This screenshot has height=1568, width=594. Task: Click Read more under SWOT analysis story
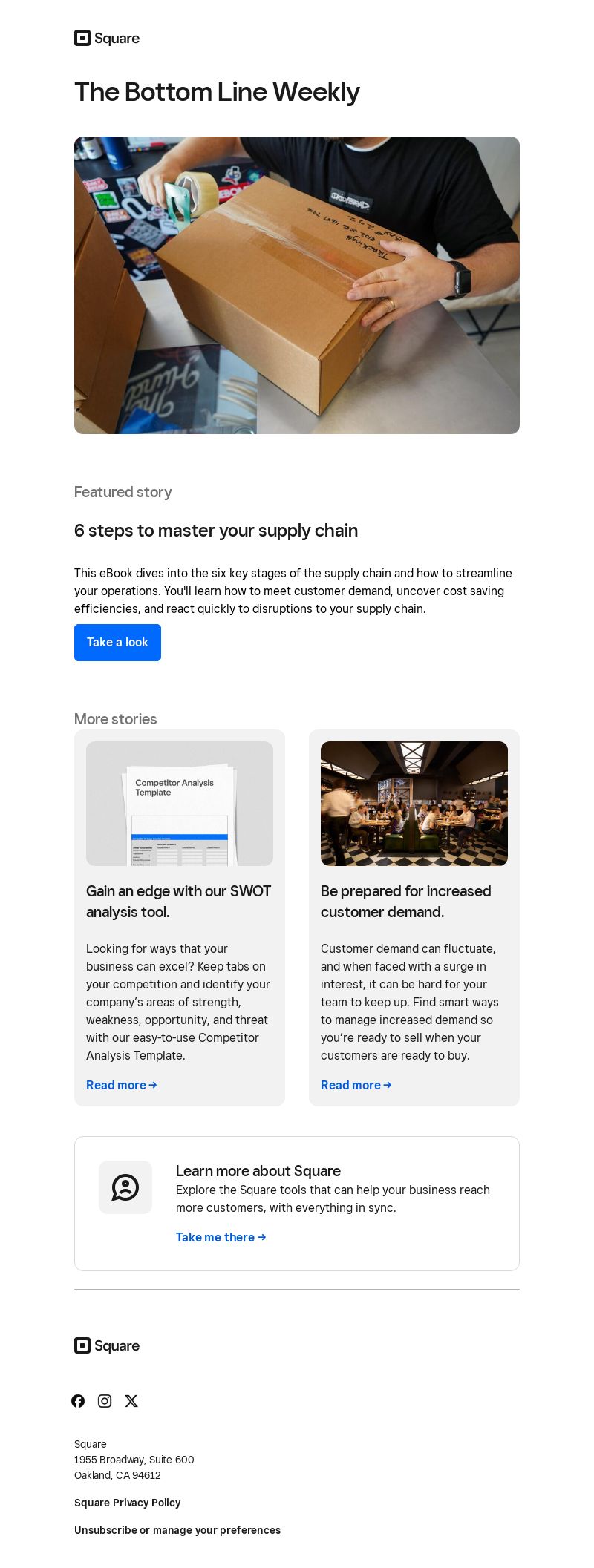click(x=122, y=1085)
